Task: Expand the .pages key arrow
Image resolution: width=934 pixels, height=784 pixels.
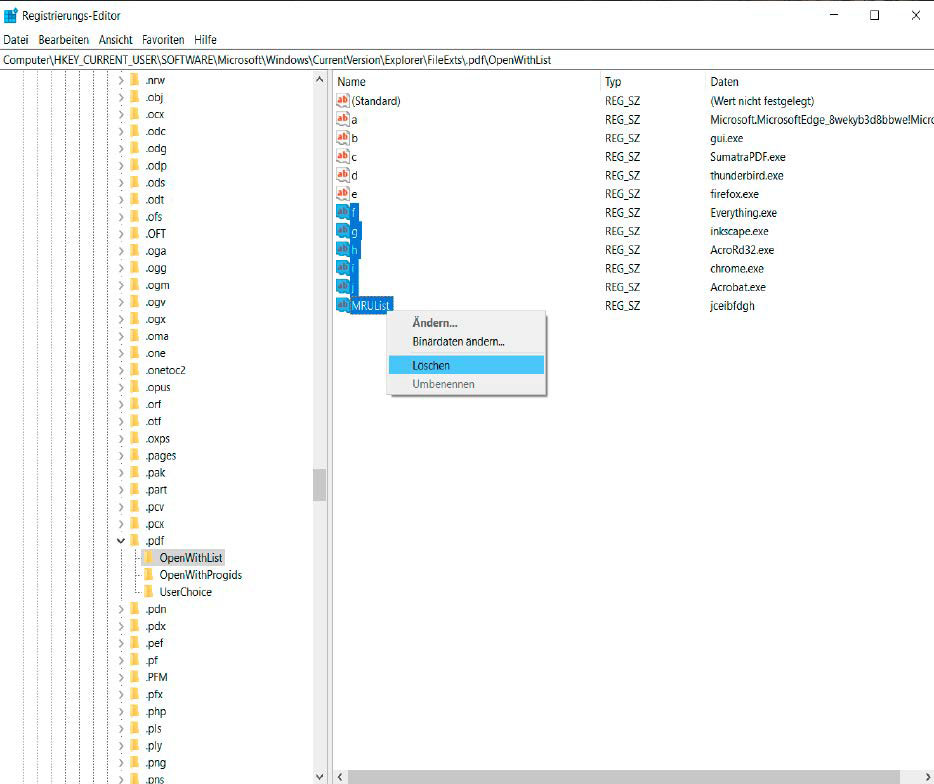Action: 121,456
